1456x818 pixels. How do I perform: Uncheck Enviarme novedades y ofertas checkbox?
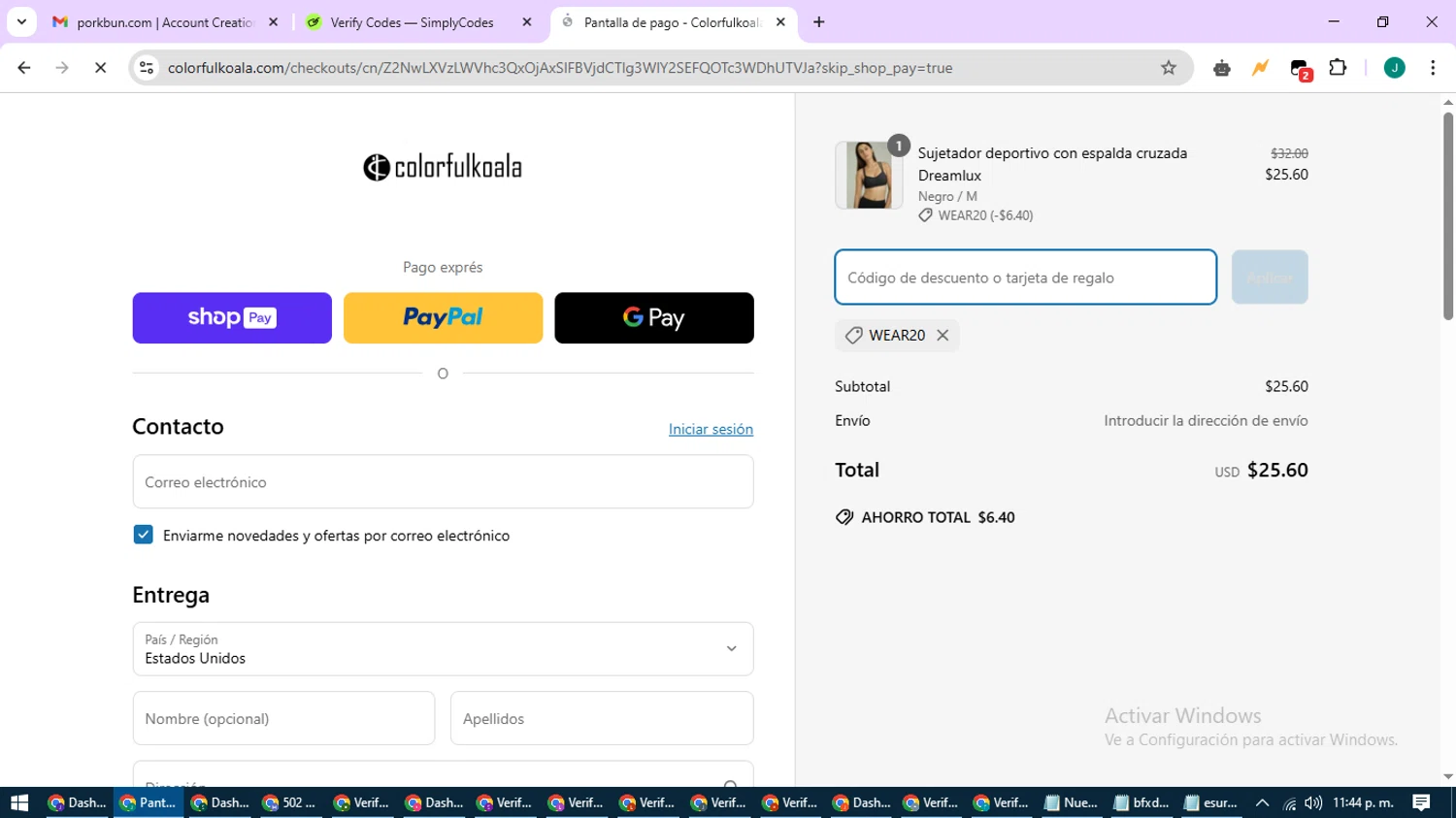(x=143, y=535)
